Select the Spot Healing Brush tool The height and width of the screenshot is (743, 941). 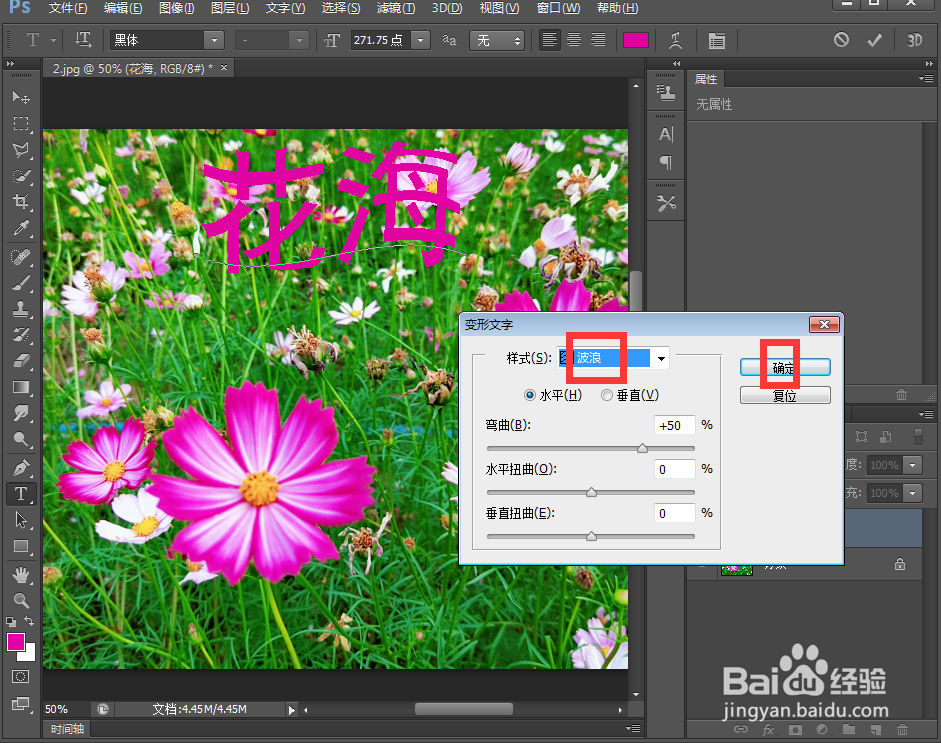pos(21,257)
